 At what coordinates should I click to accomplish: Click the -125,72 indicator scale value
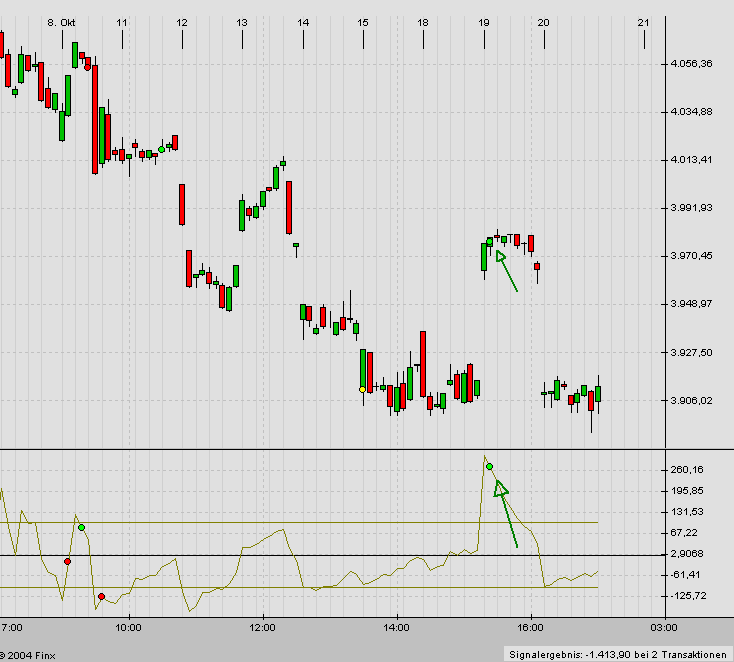click(x=687, y=596)
